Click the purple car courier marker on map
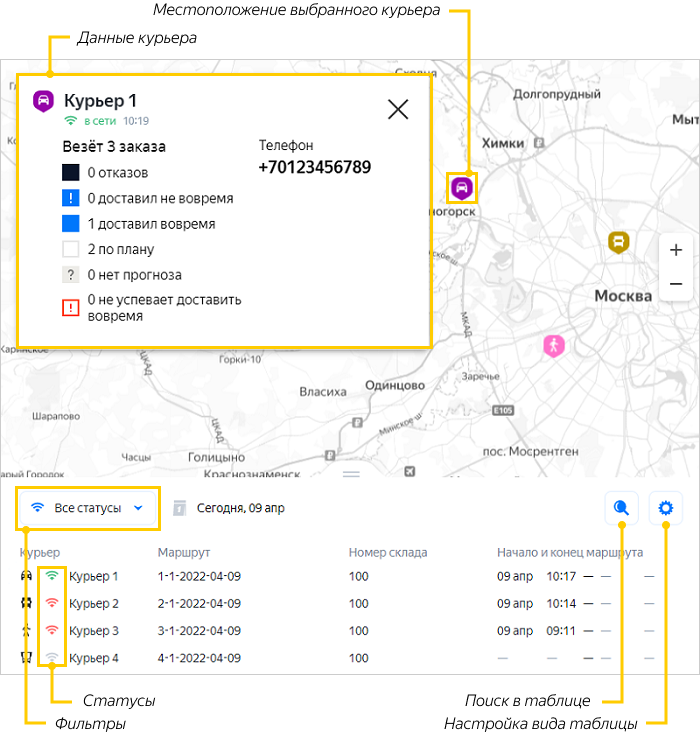Viewport: 700px width, 733px height. pyautogui.click(x=461, y=187)
